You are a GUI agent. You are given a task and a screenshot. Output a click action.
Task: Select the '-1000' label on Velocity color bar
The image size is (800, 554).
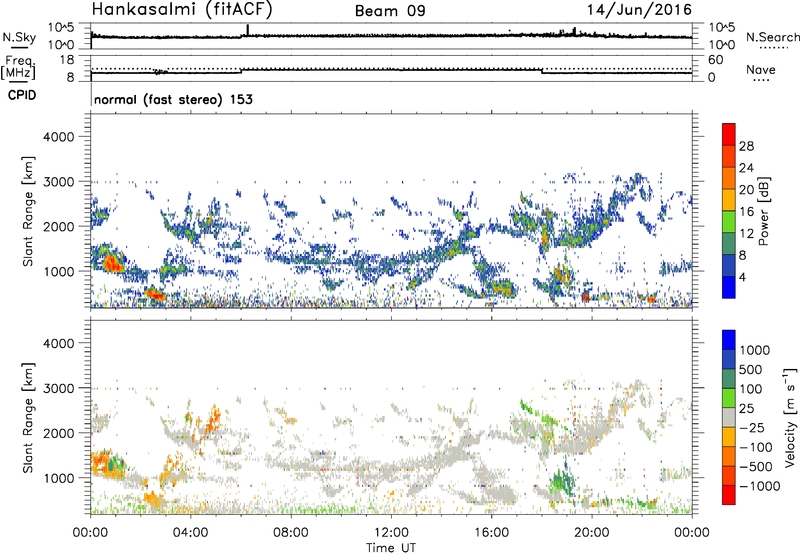coord(760,486)
